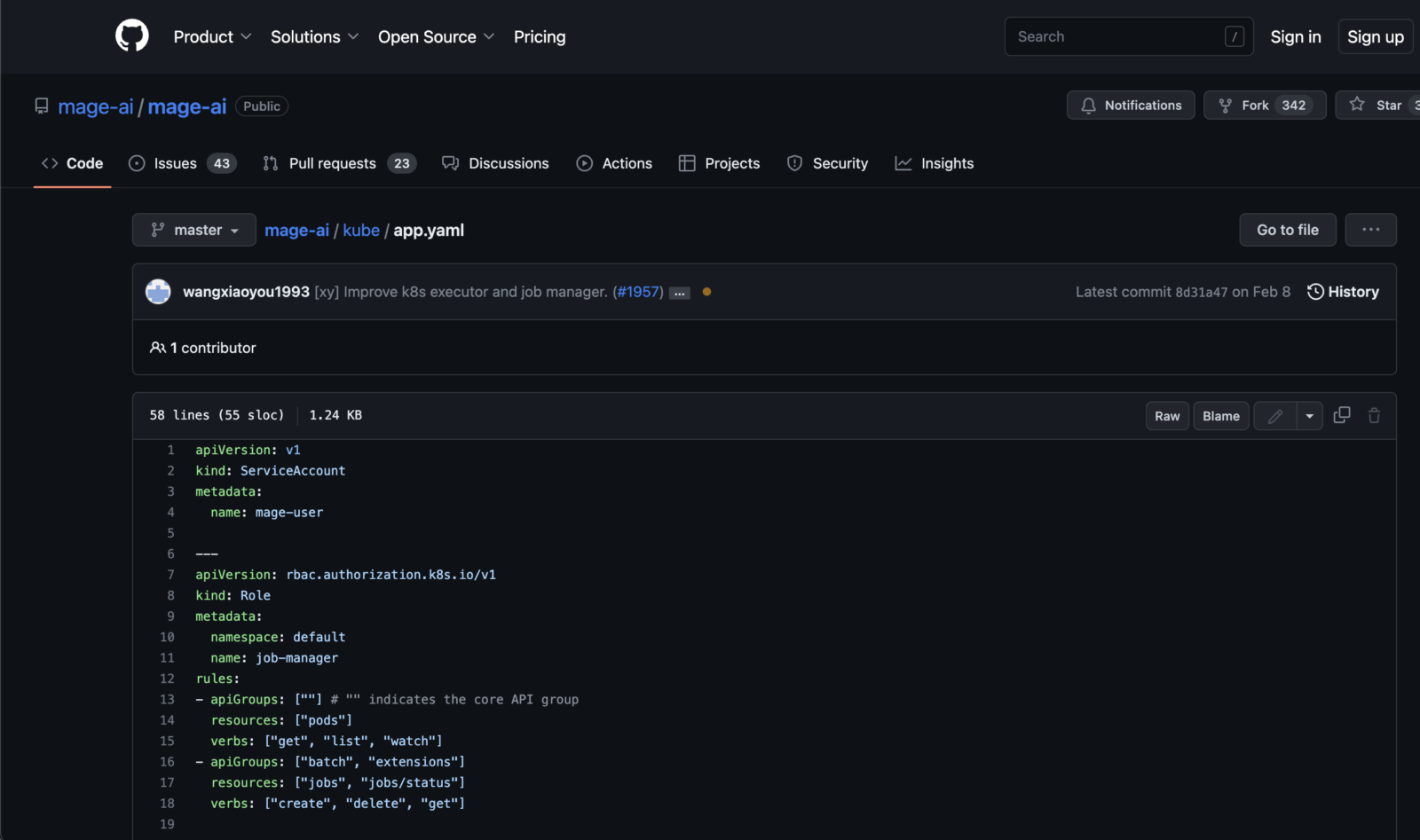
Task: View the file History
Action: point(1343,291)
